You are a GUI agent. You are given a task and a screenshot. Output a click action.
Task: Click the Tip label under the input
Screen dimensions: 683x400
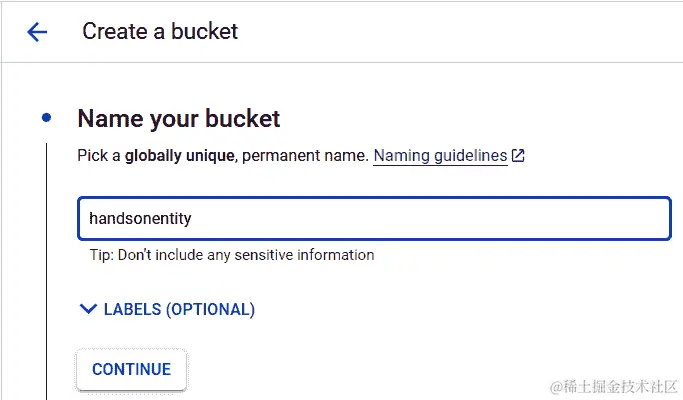pyautogui.click(x=101, y=255)
